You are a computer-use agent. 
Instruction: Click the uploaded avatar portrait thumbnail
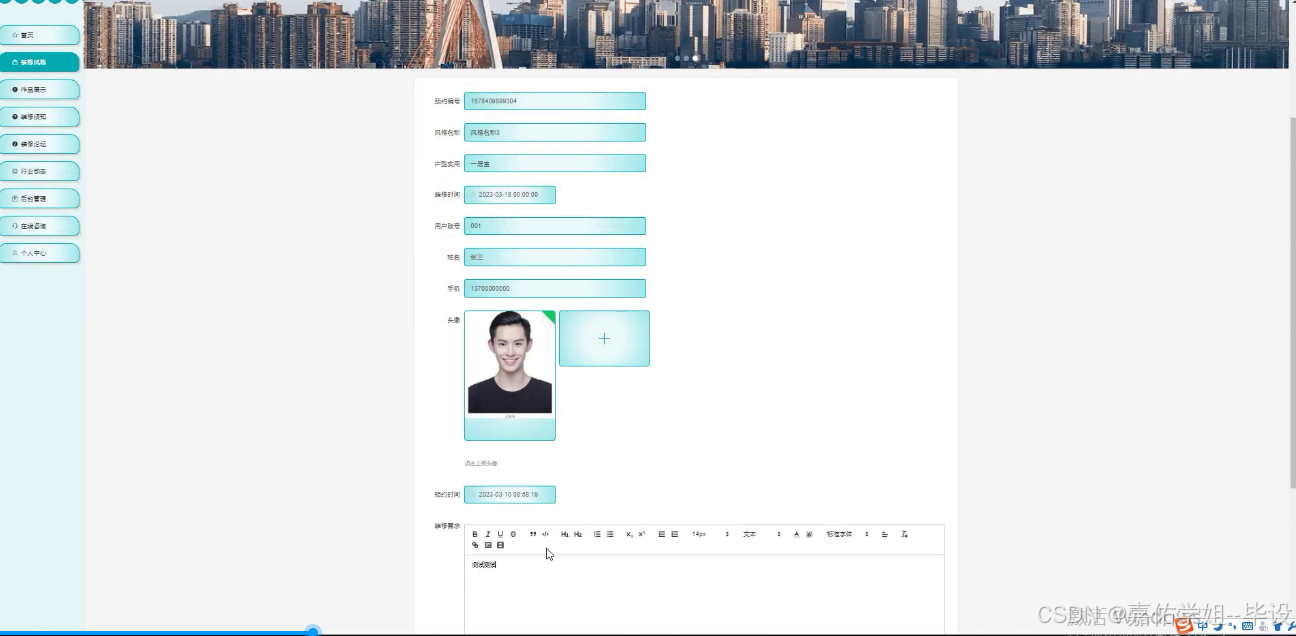click(x=510, y=375)
